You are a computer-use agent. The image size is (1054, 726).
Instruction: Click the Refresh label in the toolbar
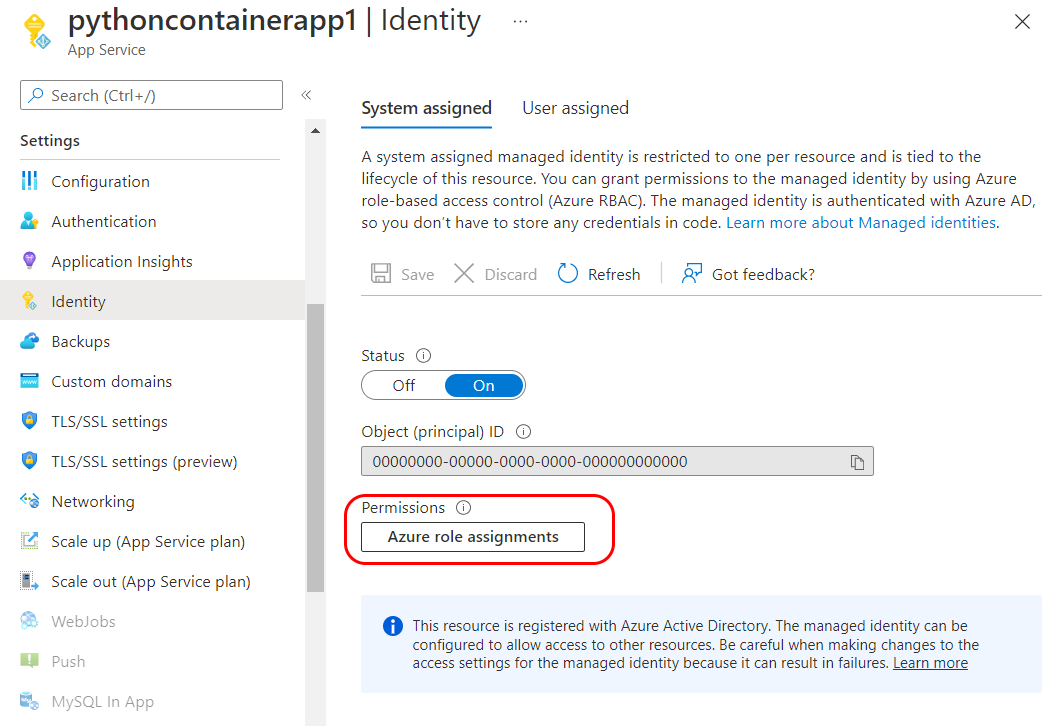614,274
